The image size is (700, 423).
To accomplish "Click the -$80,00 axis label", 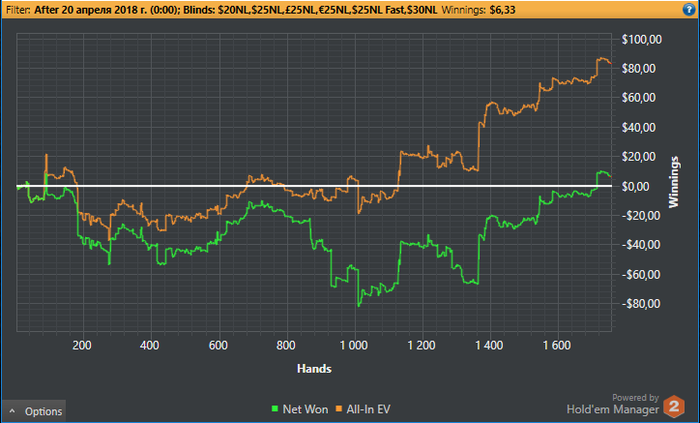I will (x=641, y=303).
